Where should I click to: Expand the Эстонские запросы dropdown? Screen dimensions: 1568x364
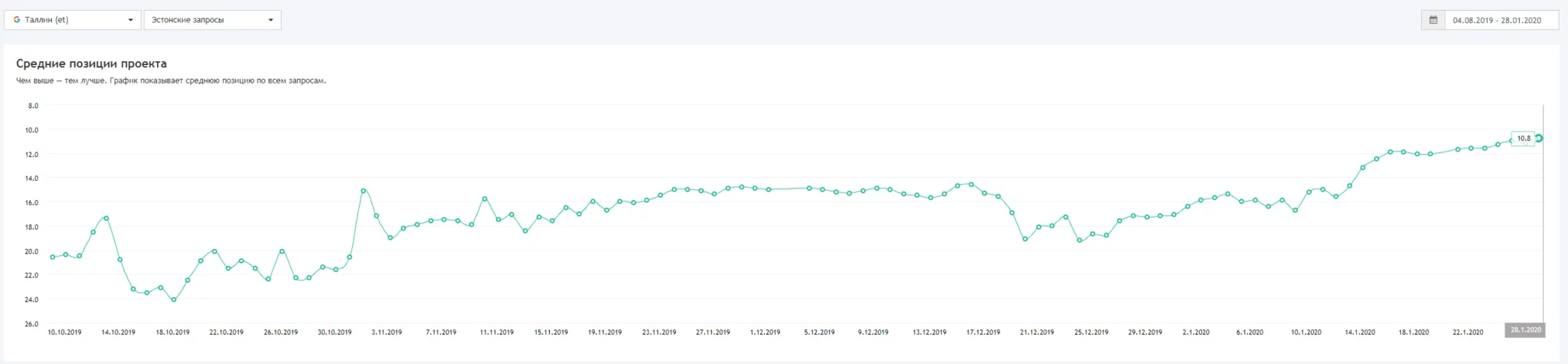(212, 20)
